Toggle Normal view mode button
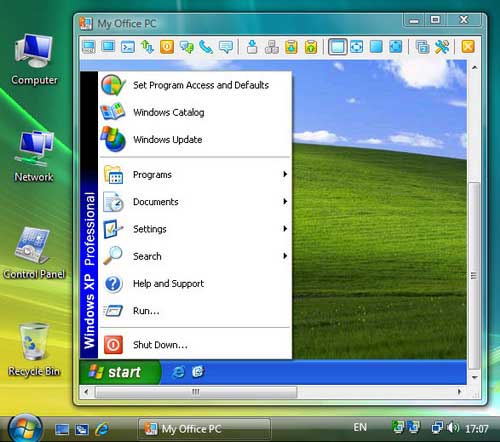This screenshot has height=442, width=500. click(x=337, y=47)
